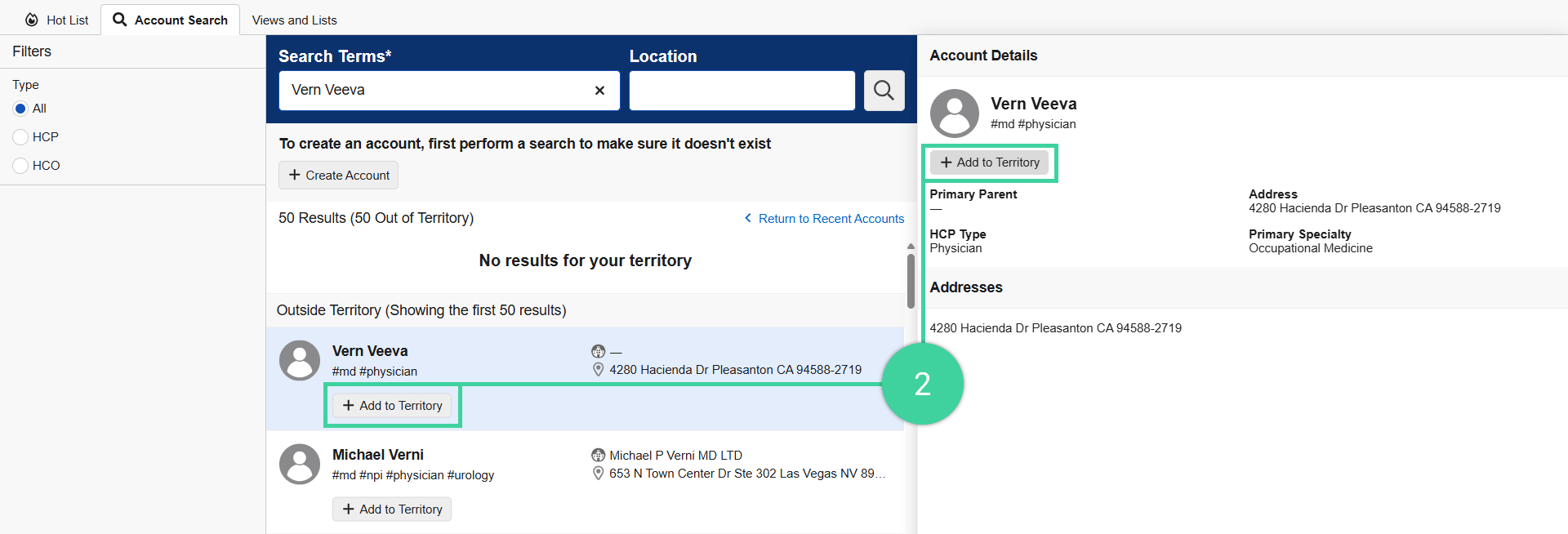
Task: Click the results list scrollbar
Action: [911, 281]
